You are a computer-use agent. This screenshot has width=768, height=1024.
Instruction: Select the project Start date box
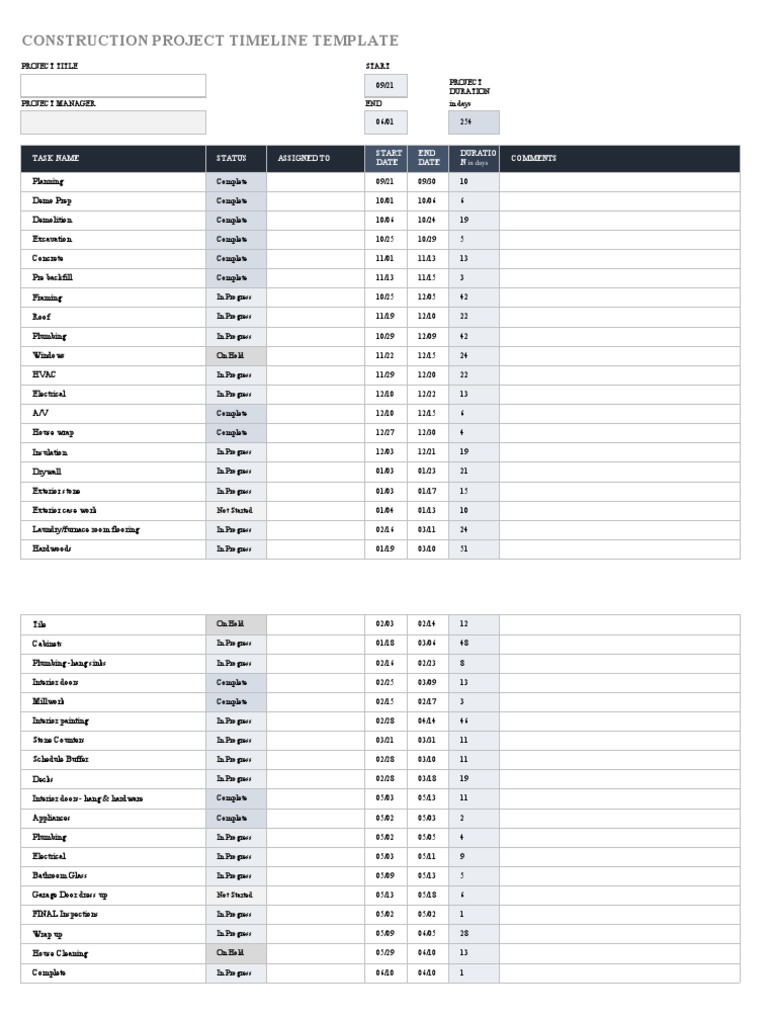[386, 86]
